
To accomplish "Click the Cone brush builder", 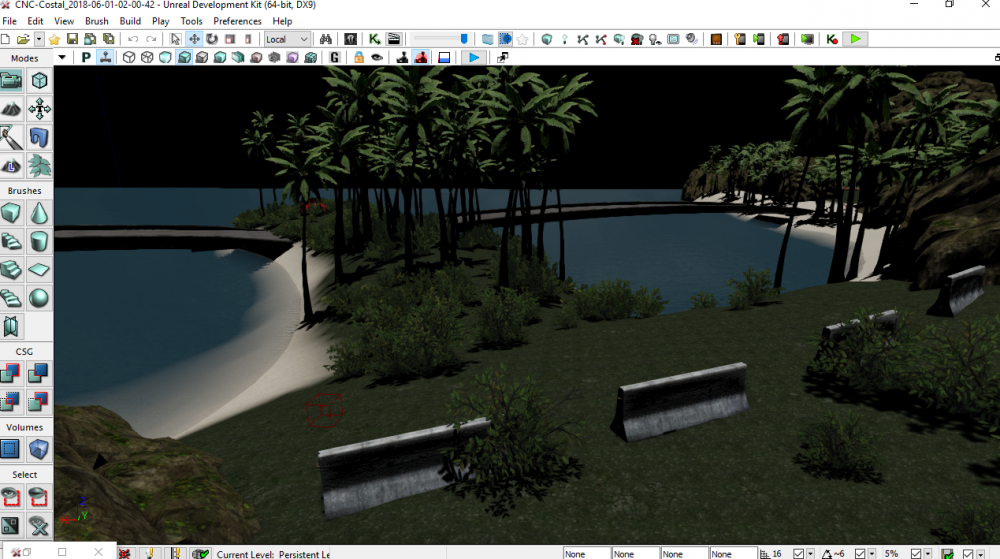I will pyautogui.click(x=40, y=213).
